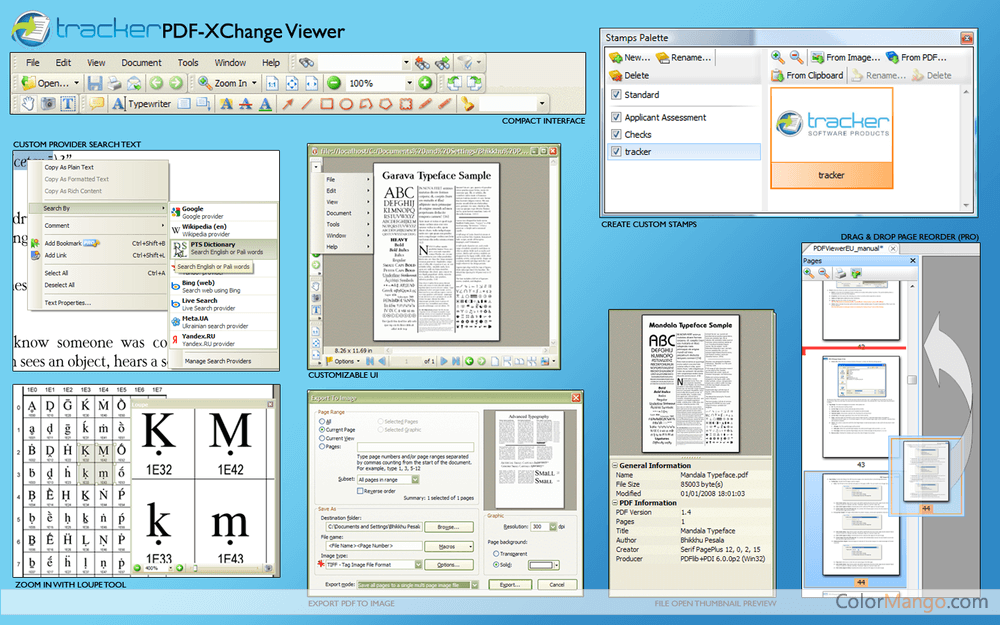Uncheck the tracker stamp collection

pos(616,152)
